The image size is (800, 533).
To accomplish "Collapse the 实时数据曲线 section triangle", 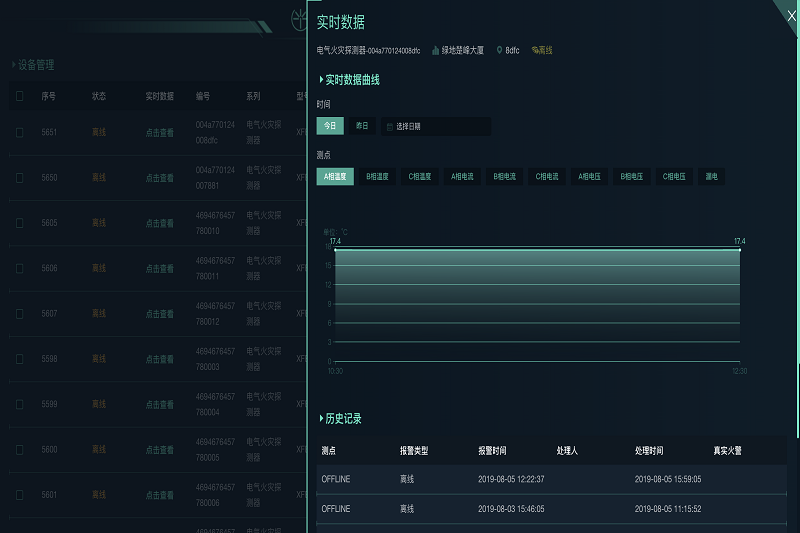I will pyautogui.click(x=321, y=80).
